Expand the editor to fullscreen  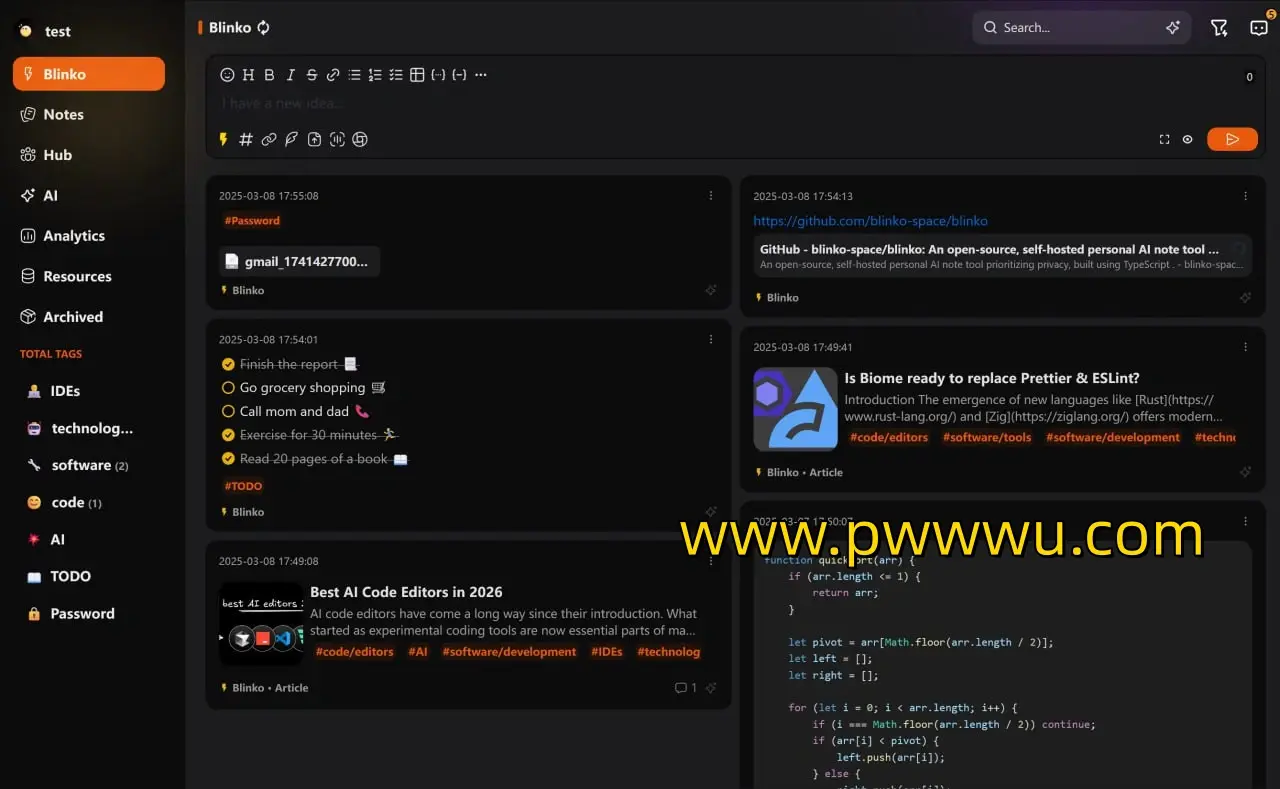point(1164,140)
